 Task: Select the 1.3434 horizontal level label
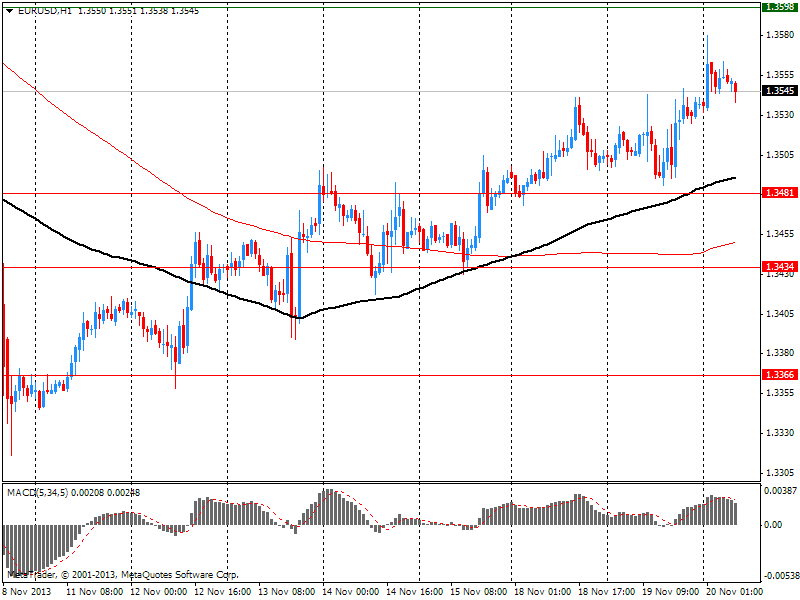click(x=779, y=267)
